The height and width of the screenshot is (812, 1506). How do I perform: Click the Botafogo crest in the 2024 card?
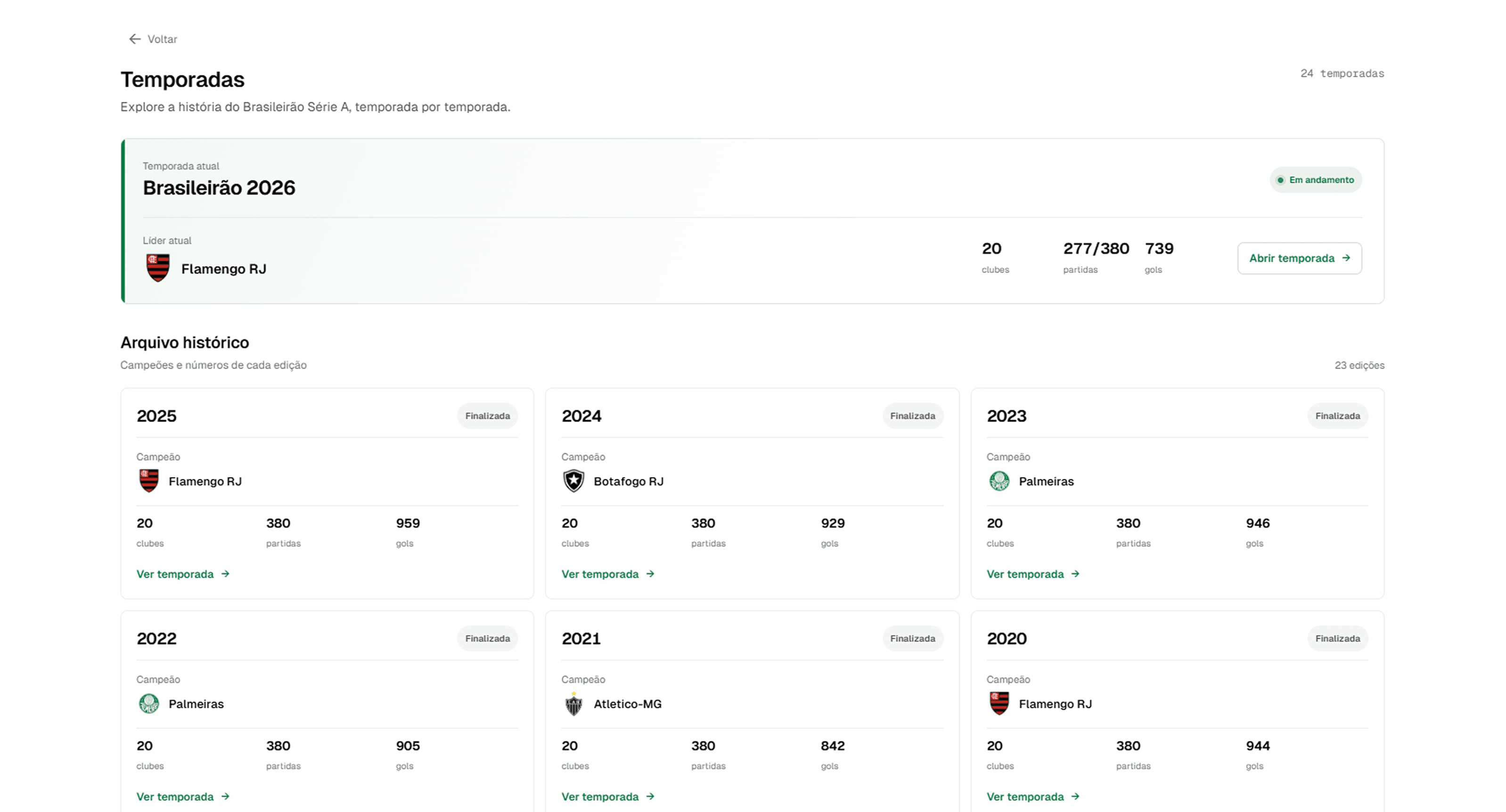[x=573, y=481]
